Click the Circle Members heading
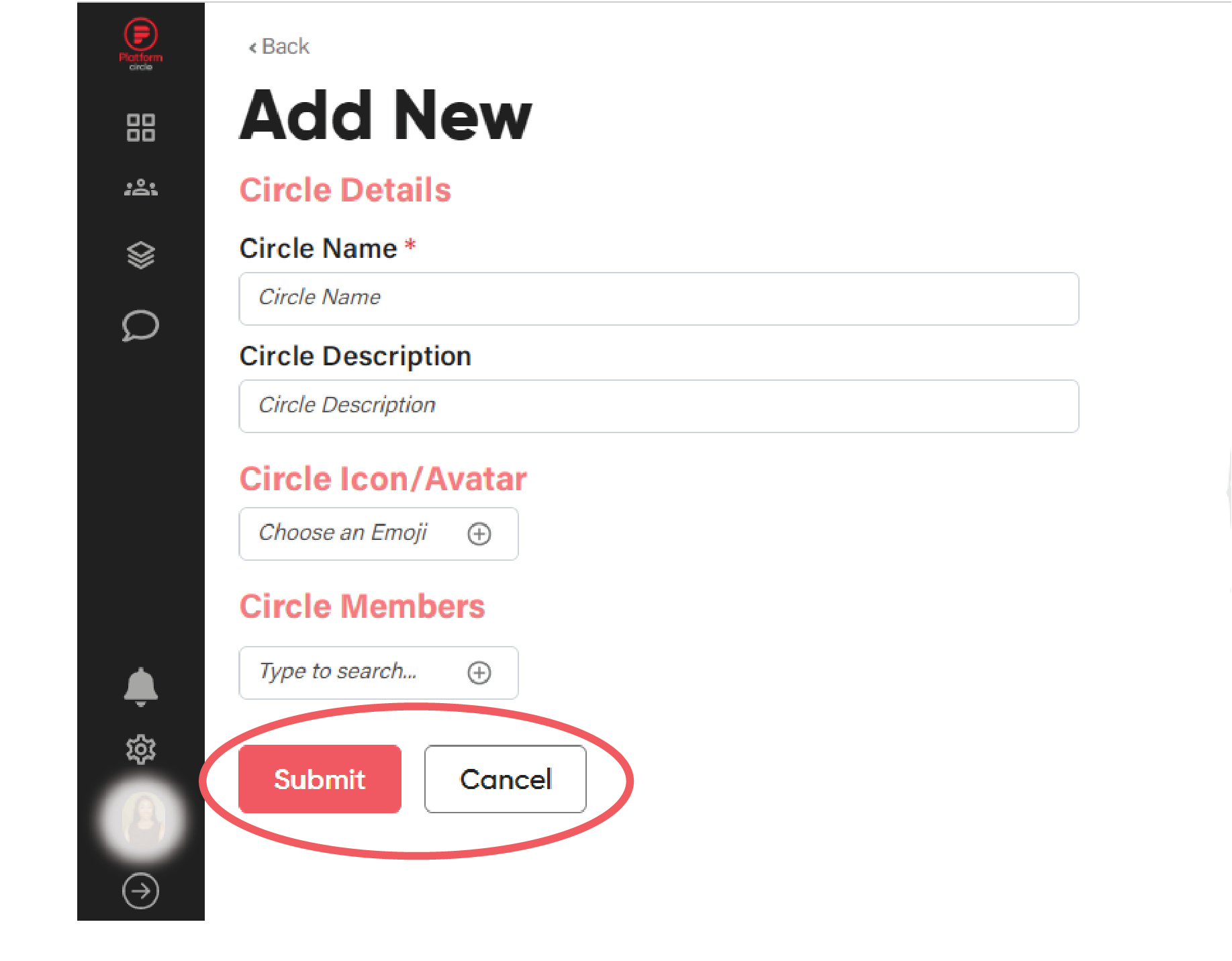The image size is (1232, 961). (362, 606)
